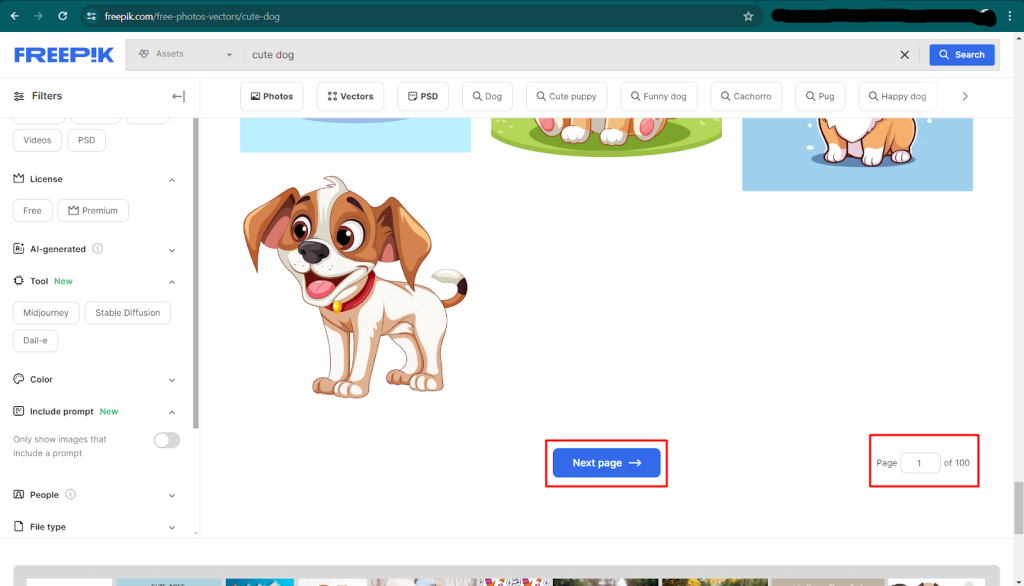Collapse the License filter section

pyautogui.click(x=172, y=180)
